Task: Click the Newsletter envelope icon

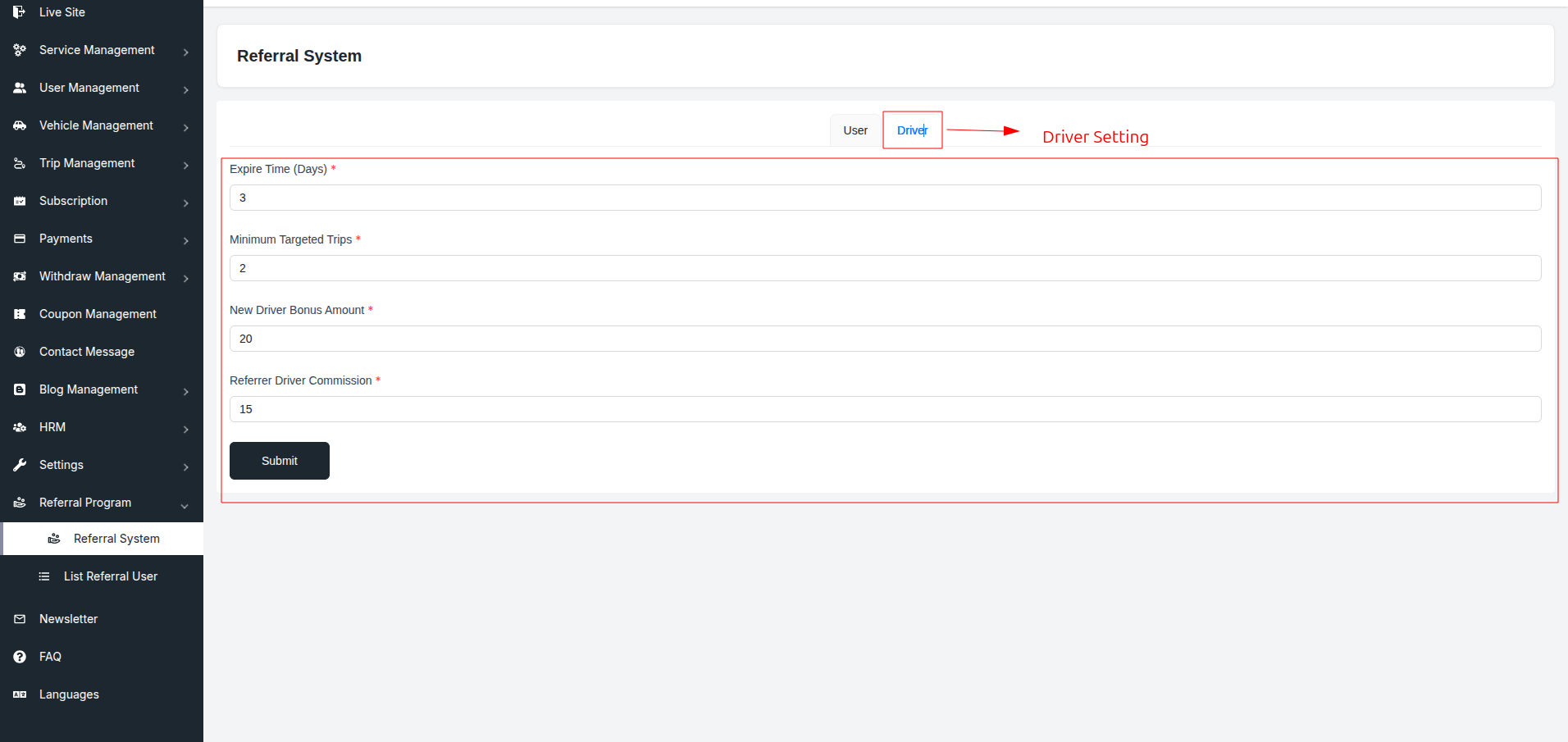Action: click(20, 619)
